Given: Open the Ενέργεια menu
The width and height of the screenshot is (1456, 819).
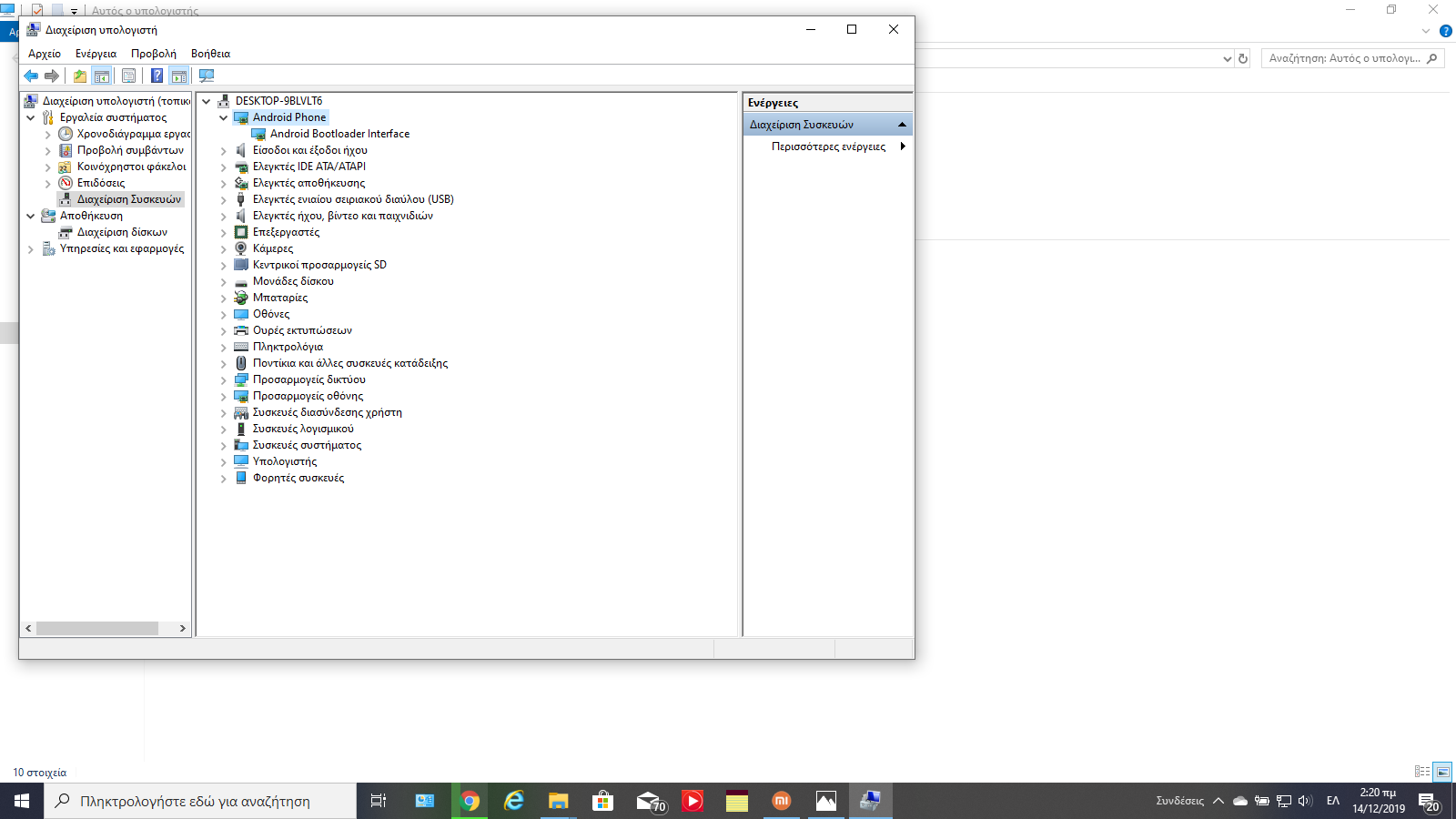Looking at the screenshot, I should click(x=96, y=54).
